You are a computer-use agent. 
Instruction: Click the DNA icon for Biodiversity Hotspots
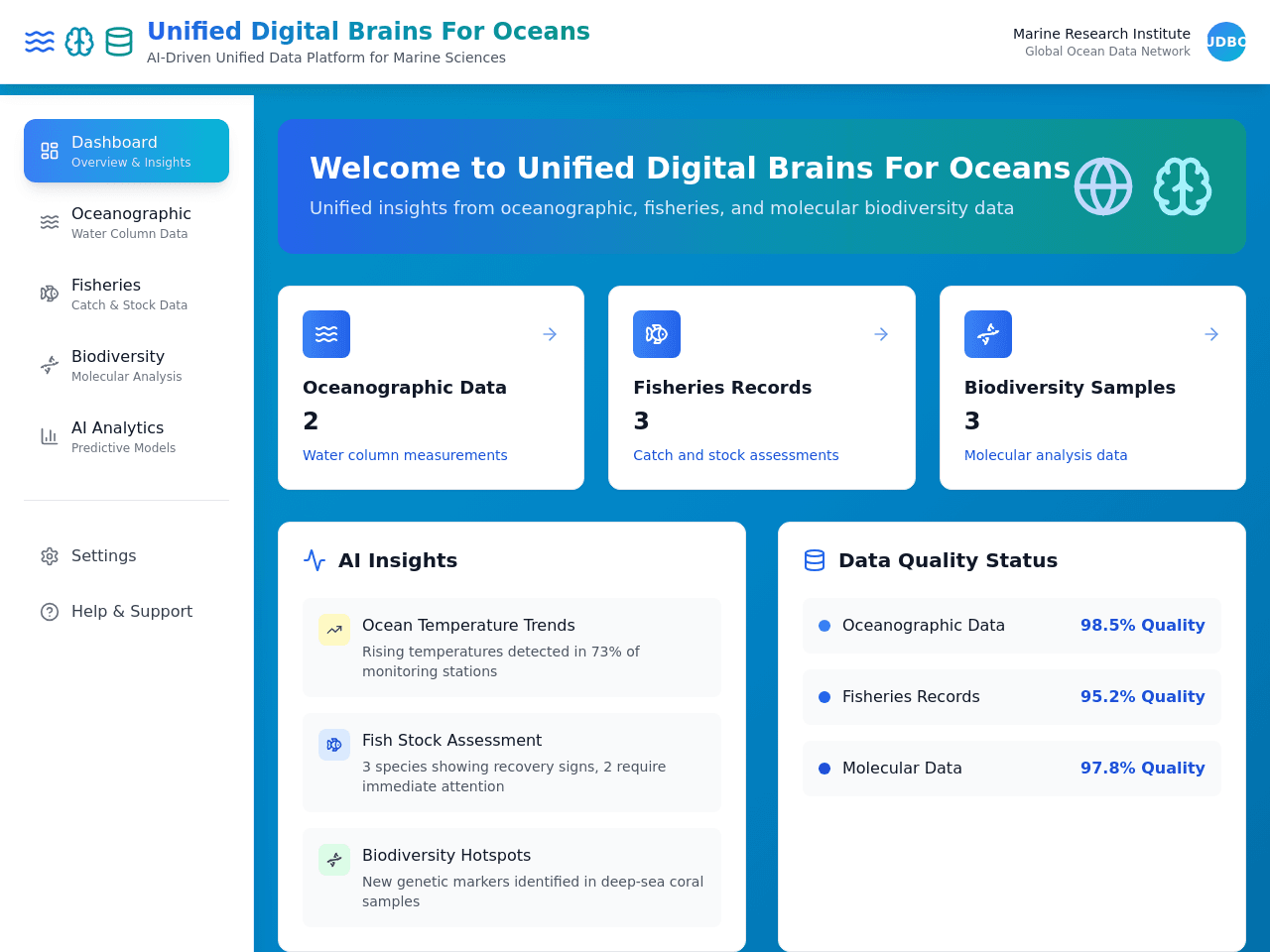[x=334, y=860]
